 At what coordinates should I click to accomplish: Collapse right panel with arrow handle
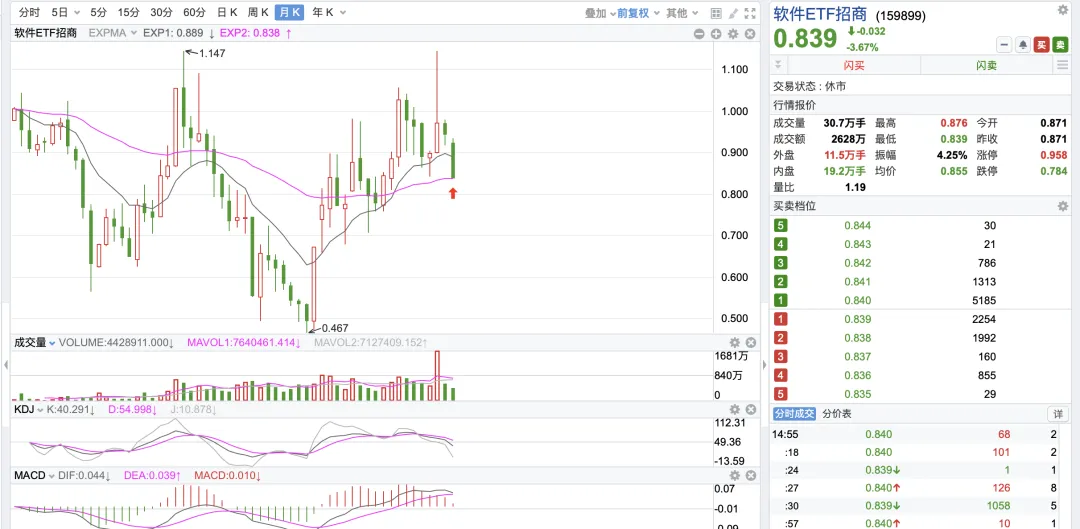point(763,365)
